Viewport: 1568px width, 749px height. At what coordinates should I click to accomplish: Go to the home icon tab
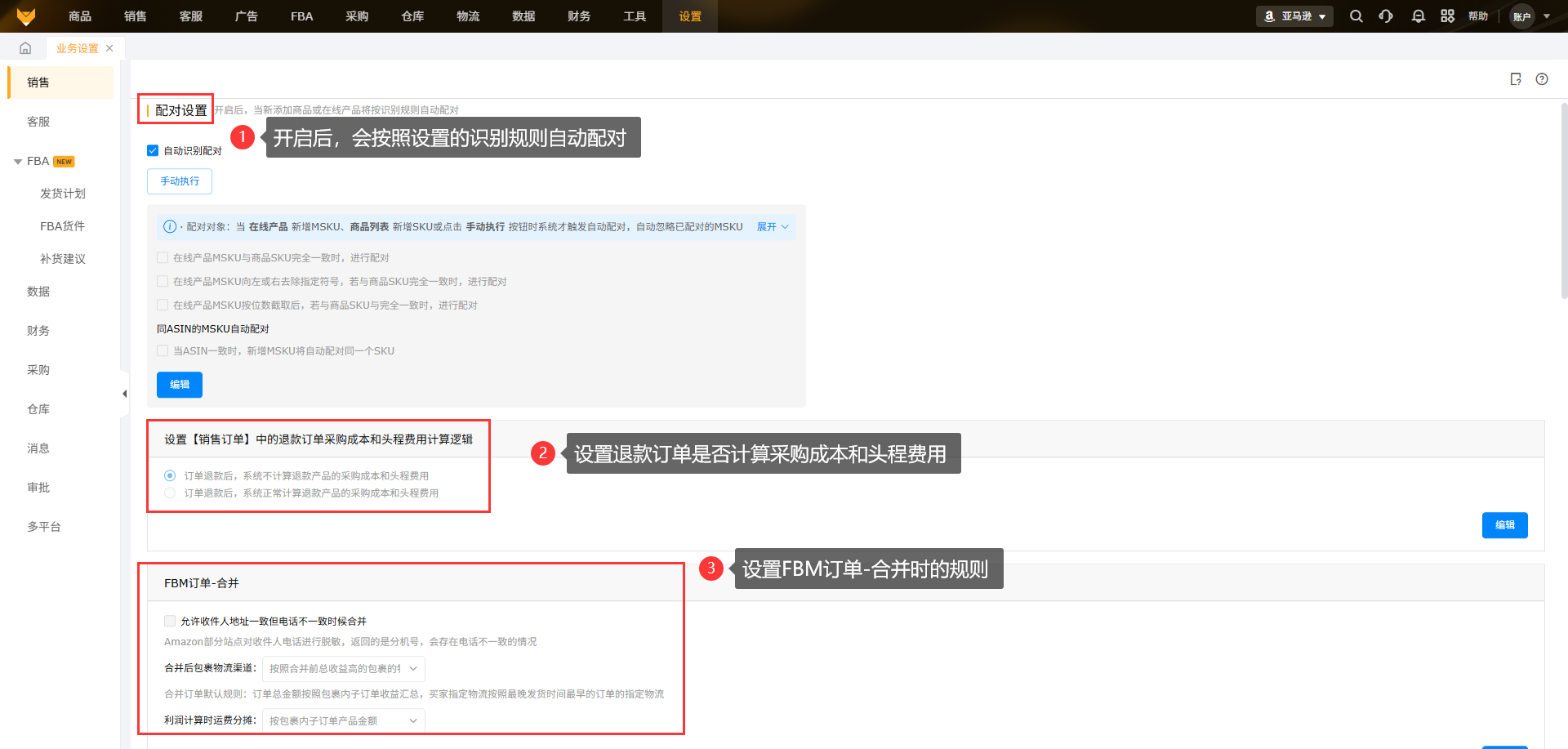[25, 48]
